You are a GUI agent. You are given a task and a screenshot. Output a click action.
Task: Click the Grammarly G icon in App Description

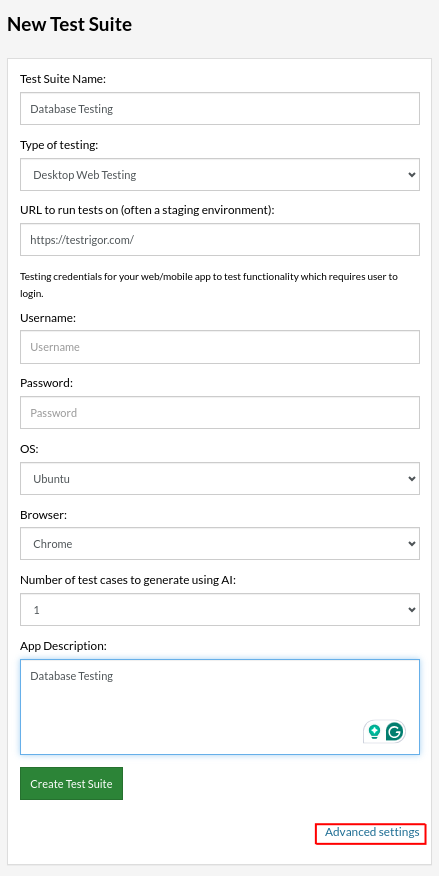point(395,731)
